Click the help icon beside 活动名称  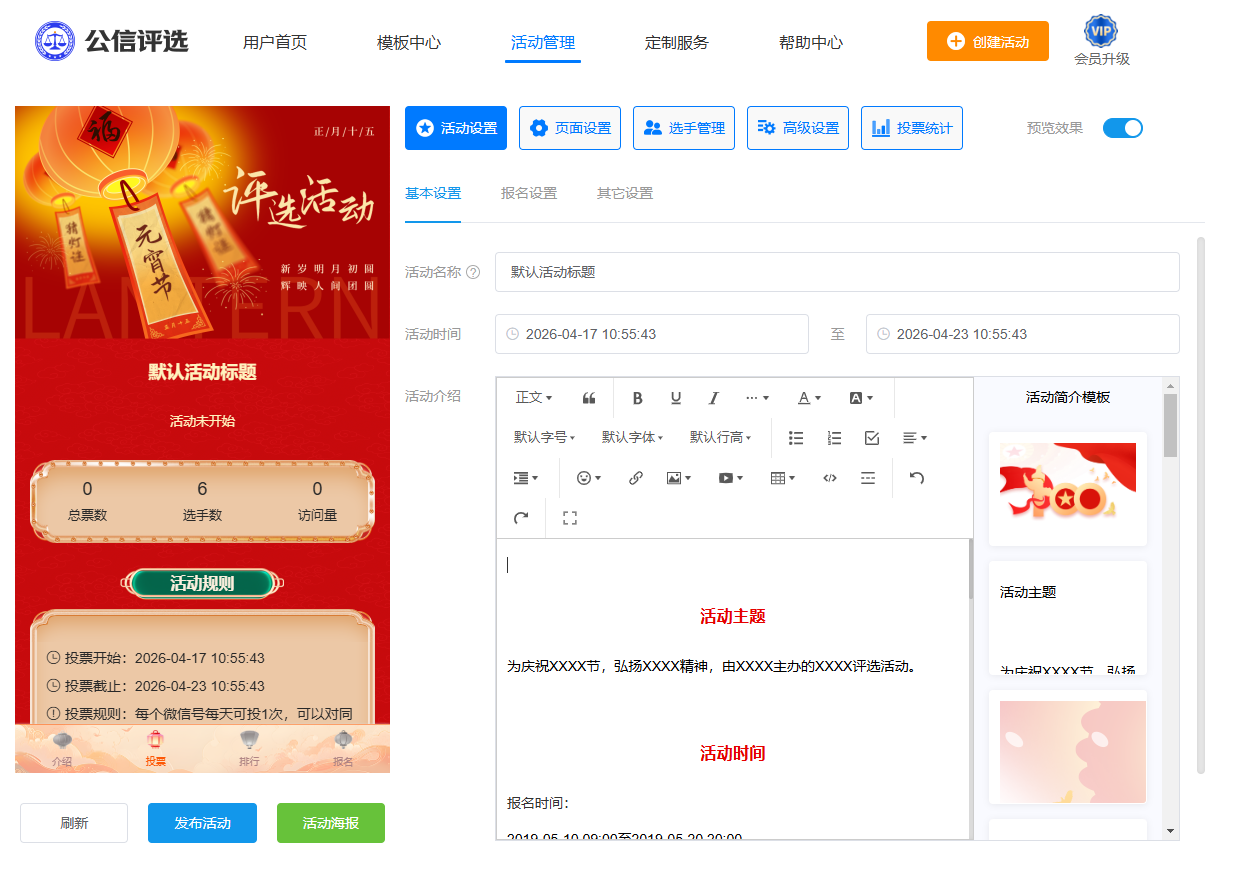tap(473, 272)
